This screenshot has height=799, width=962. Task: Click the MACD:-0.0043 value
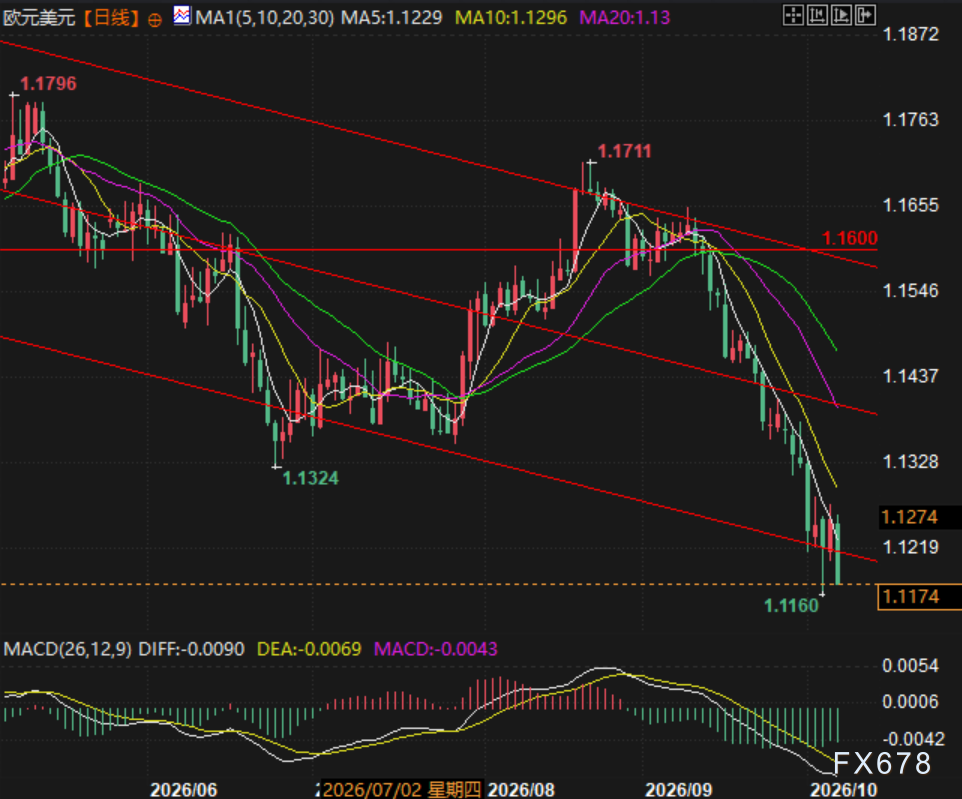[x=436, y=649]
